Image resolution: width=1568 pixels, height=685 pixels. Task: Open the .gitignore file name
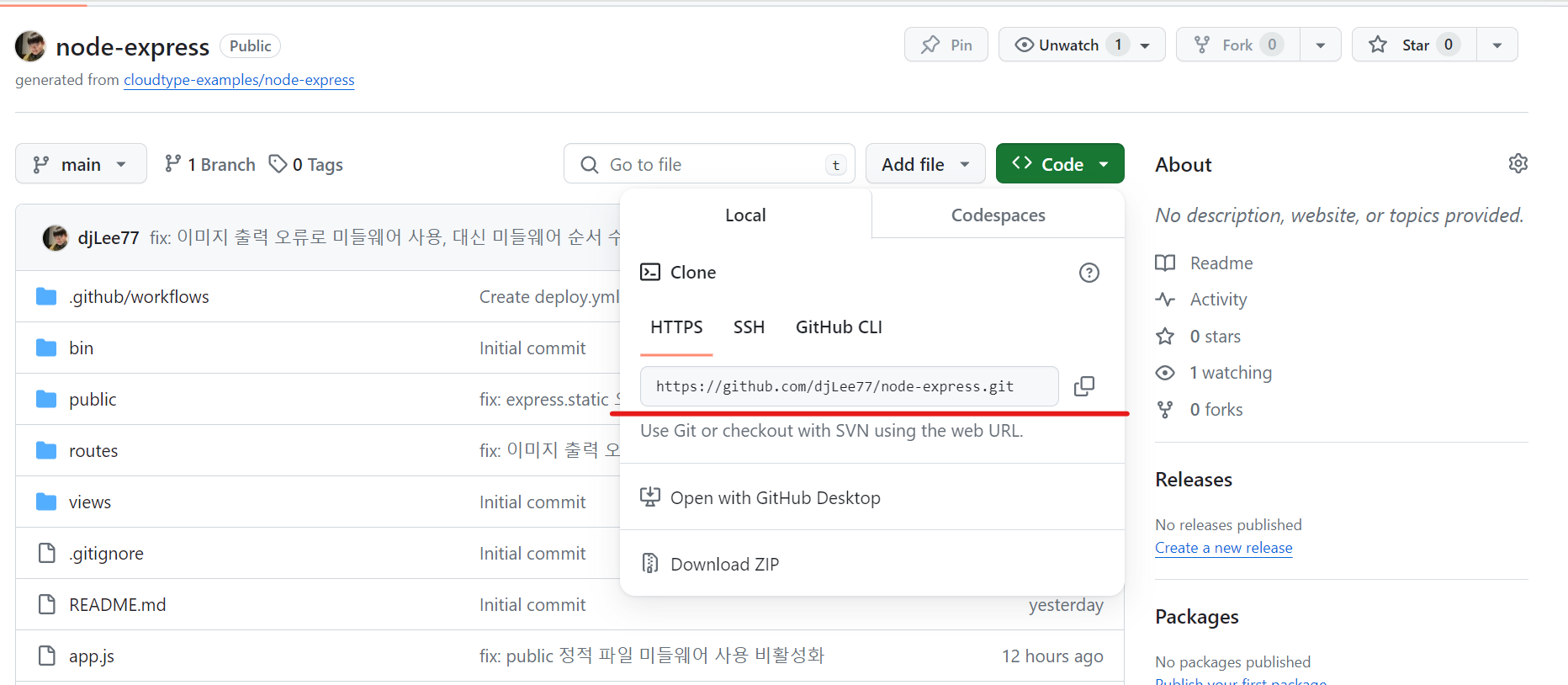(x=106, y=553)
